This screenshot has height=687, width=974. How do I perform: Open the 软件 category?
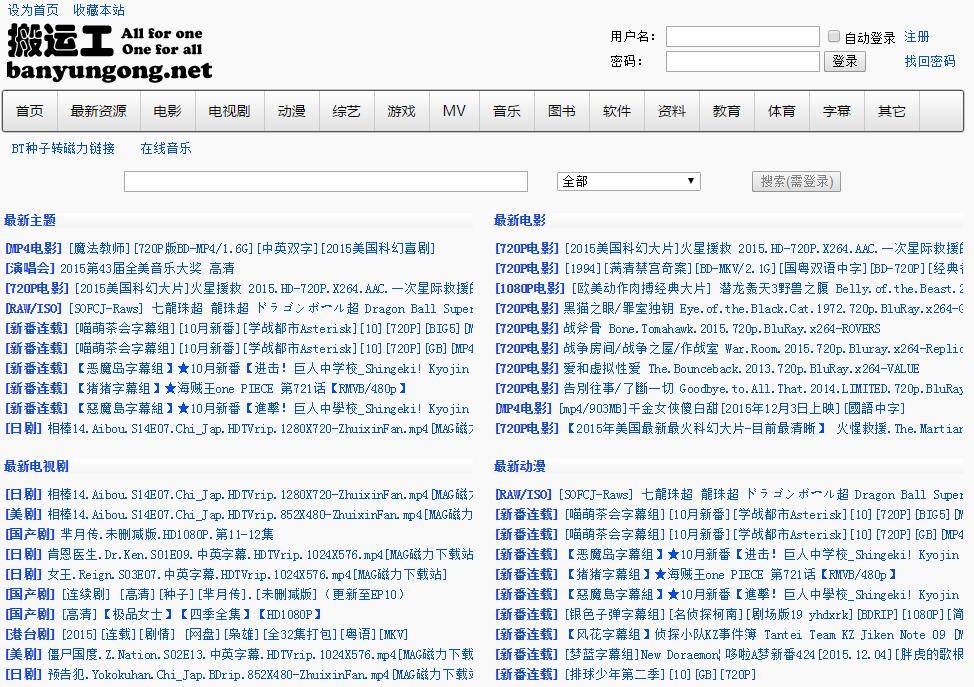(617, 111)
